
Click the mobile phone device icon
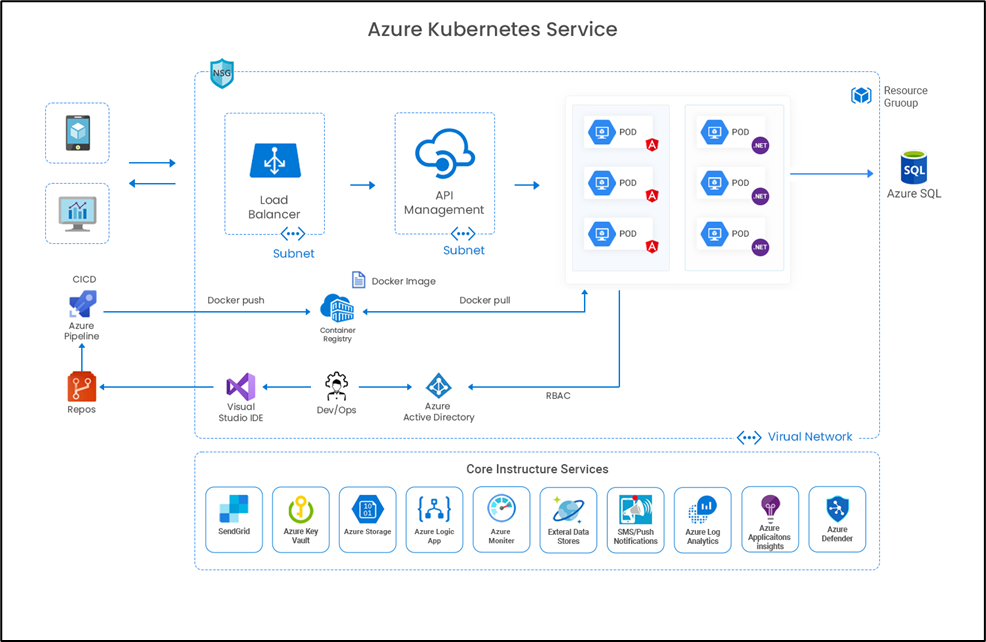(77, 133)
